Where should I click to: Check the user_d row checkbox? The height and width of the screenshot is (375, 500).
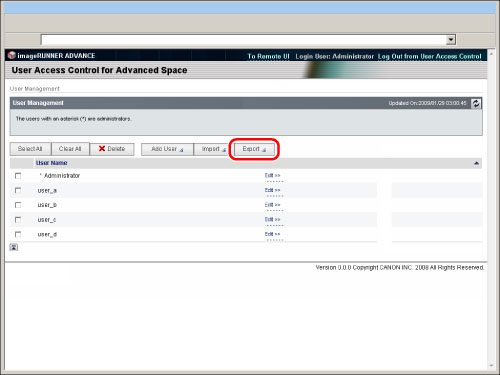[18, 234]
